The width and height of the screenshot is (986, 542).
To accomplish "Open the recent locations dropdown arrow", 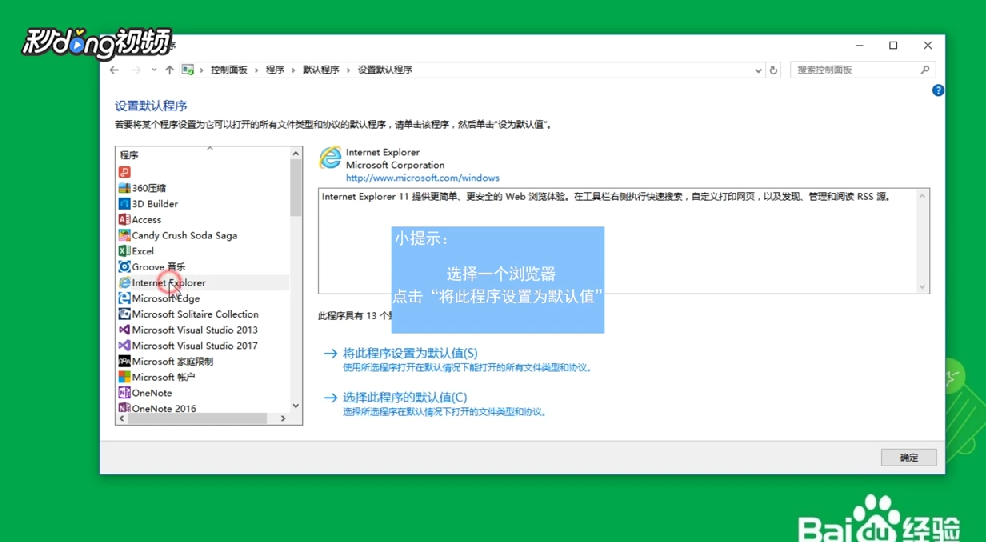I will (x=153, y=70).
